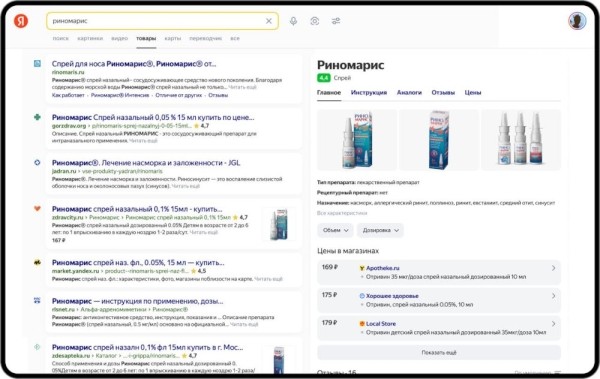The height and width of the screenshot is (379, 600).
Task: Click the green 4.4 rating badge
Action: (x=324, y=78)
